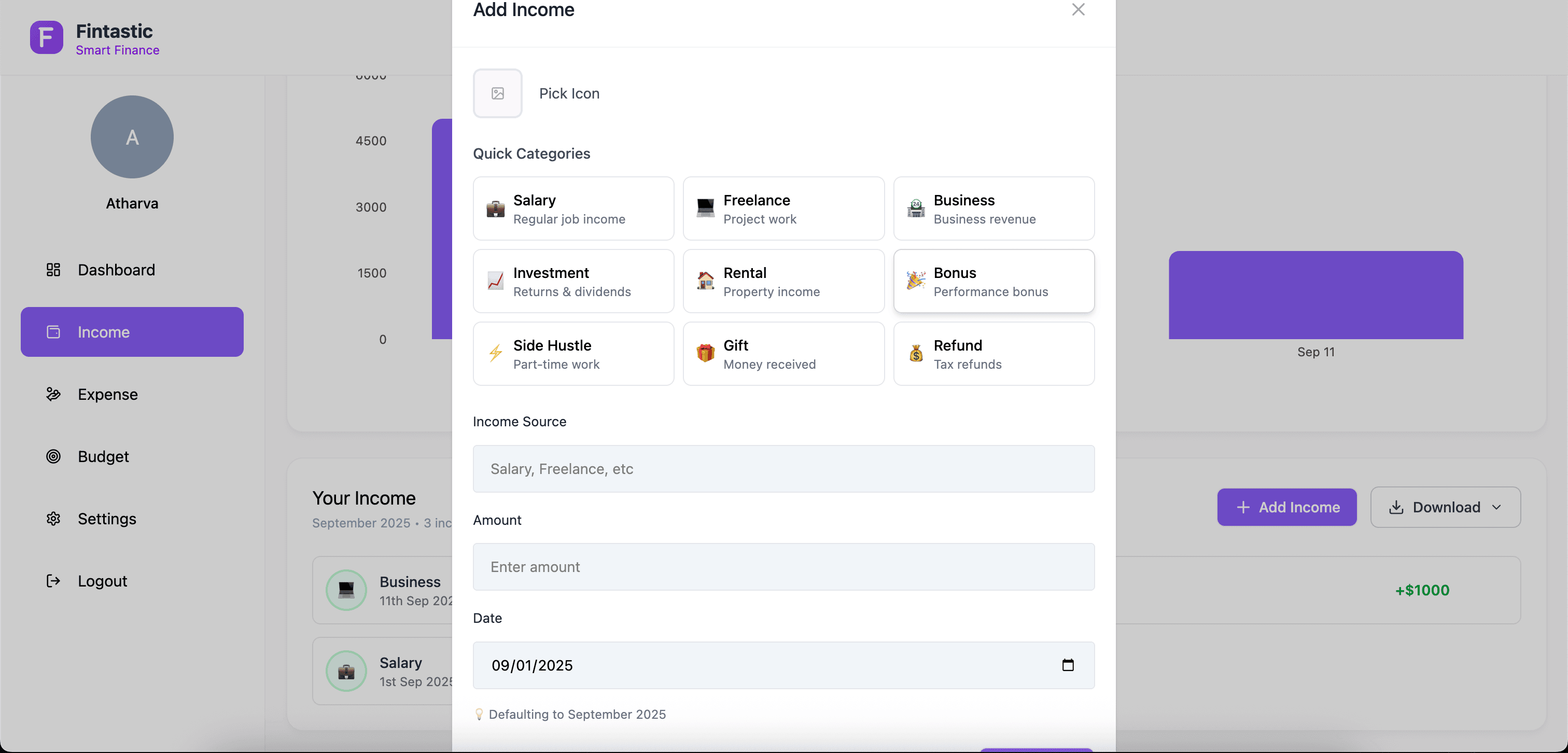Close the Add Income dialog
The image size is (1568, 753).
1078,9
